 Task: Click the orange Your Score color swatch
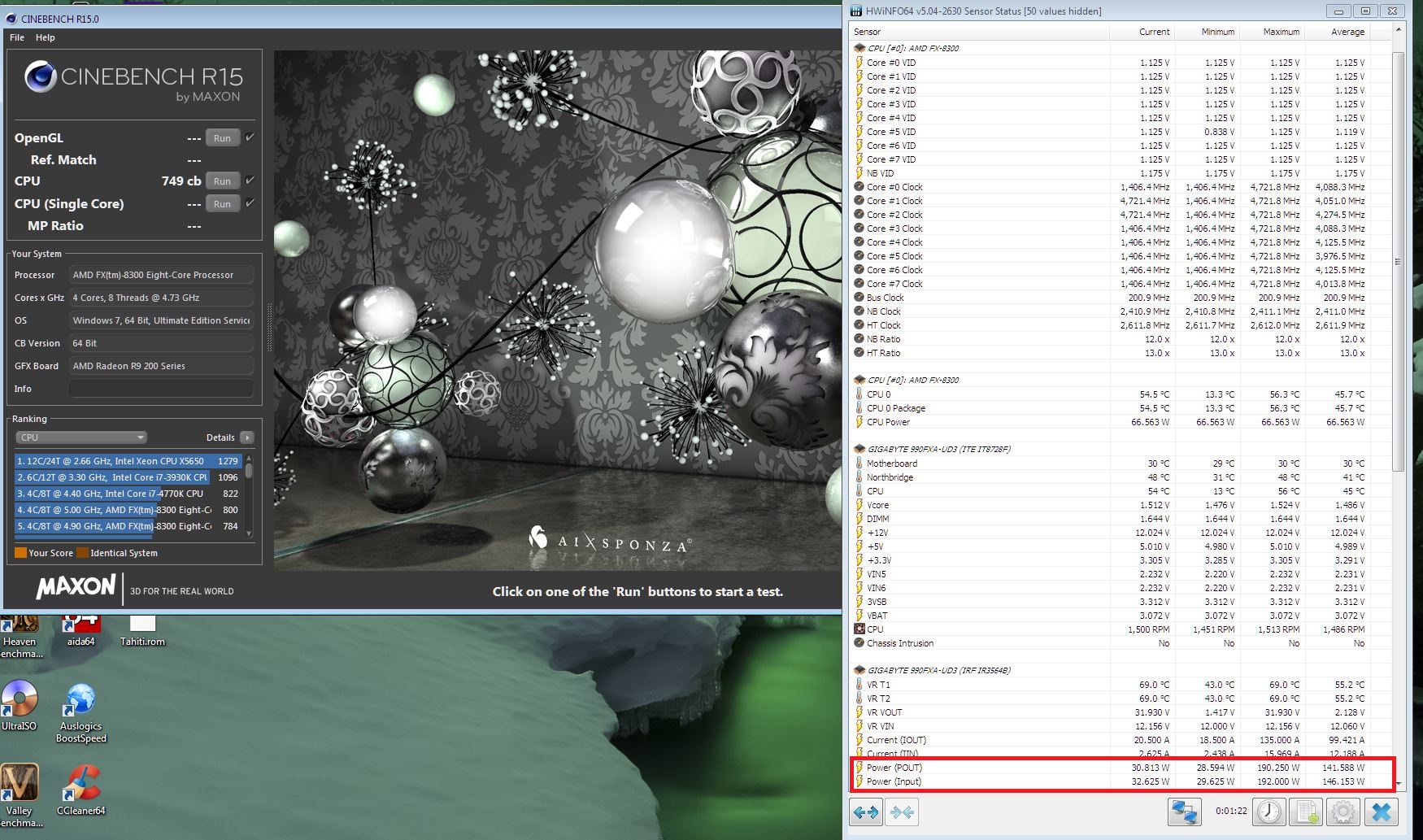[x=21, y=553]
